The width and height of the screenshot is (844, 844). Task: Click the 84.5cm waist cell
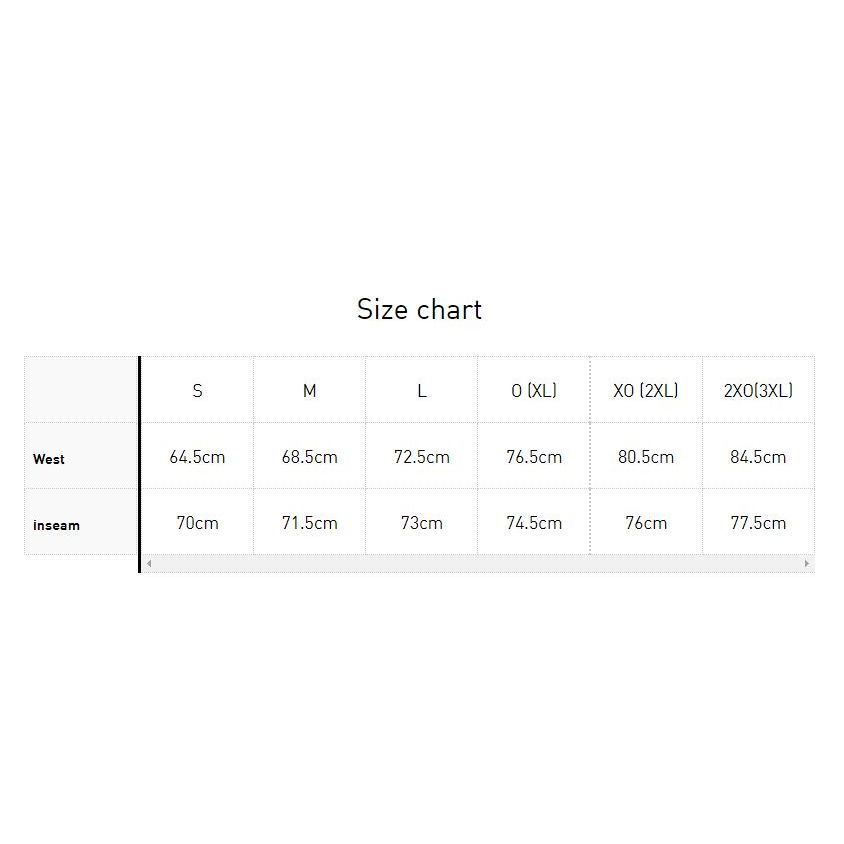pyautogui.click(x=758, y=457)
